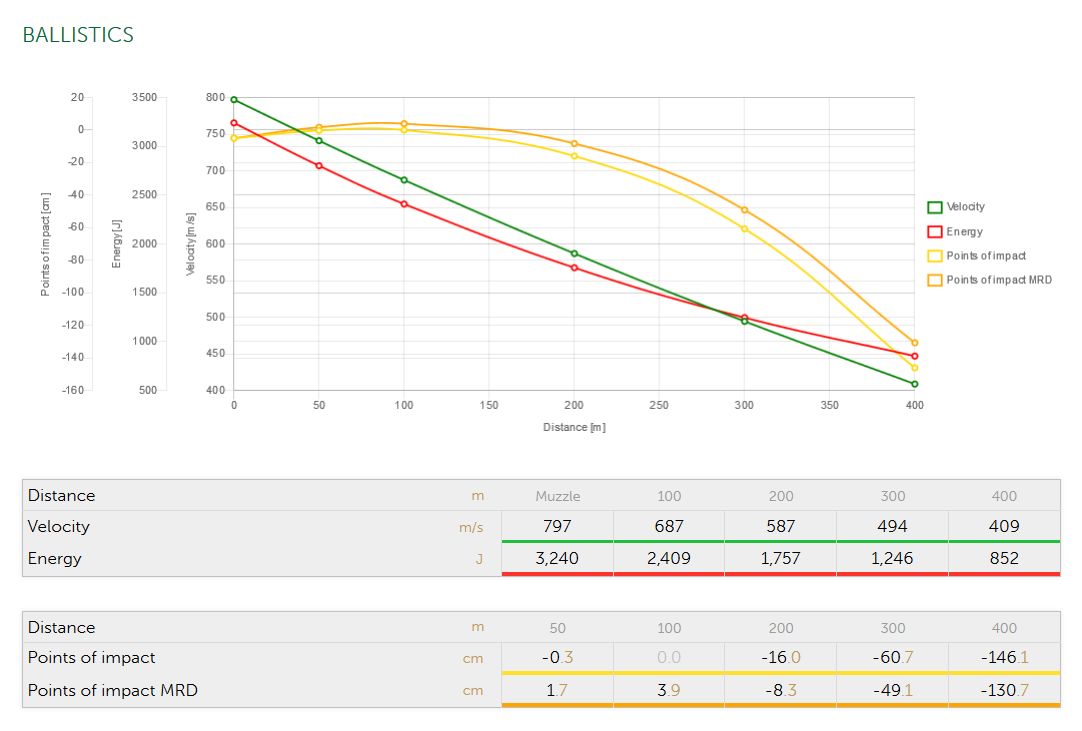The height and width of the screenshot is (731, 1082).
Task: Click green velocity point at 400 m
Action: [914, 384]
